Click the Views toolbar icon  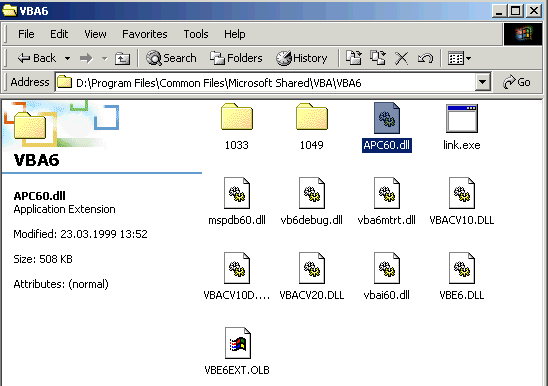click(456, 58)
